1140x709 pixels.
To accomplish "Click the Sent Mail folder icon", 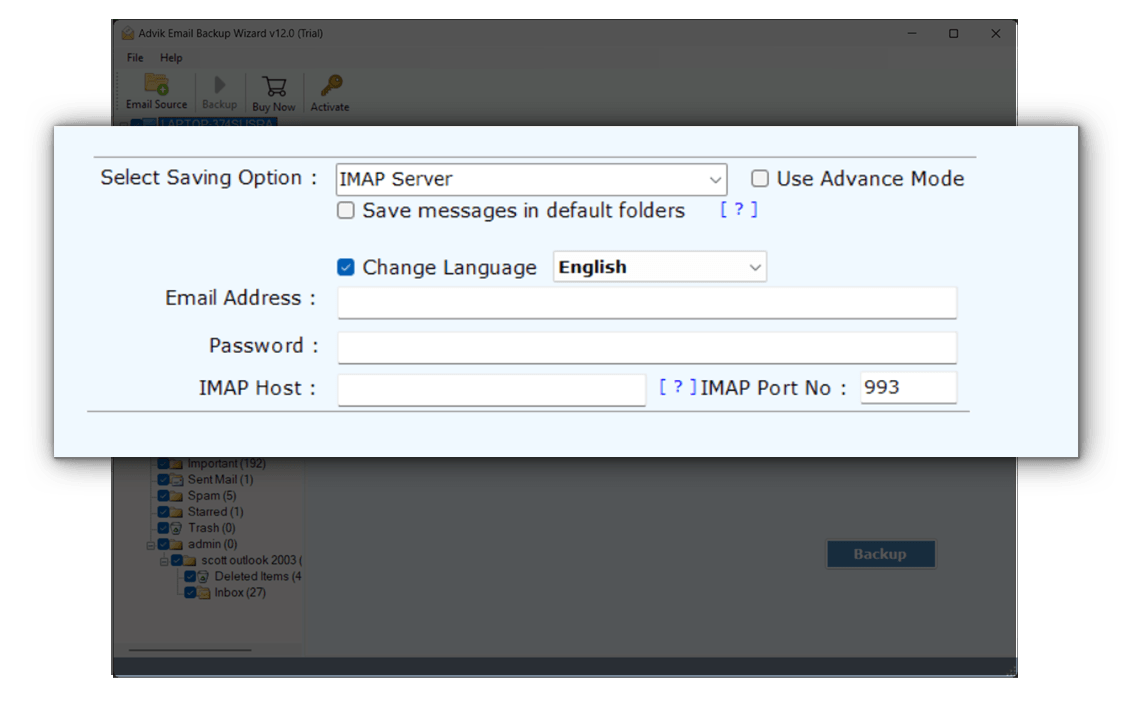I will 177,480.
